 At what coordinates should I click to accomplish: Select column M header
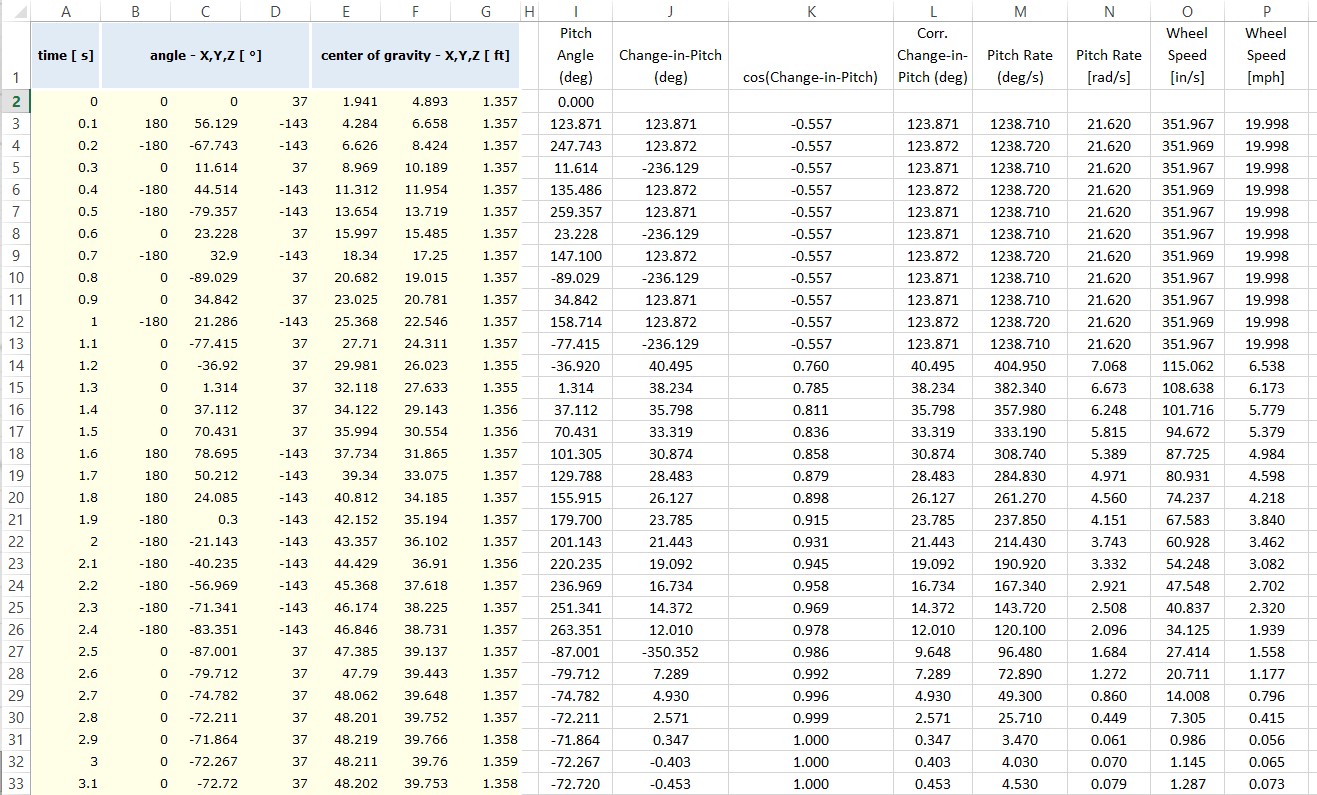1019,10
